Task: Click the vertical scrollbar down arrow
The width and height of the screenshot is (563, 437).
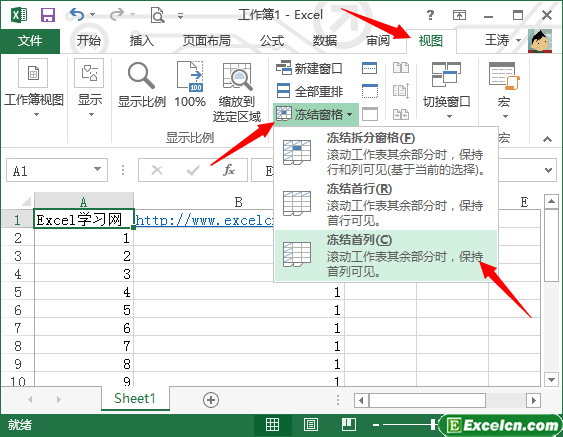Action: tap(551, 379)
